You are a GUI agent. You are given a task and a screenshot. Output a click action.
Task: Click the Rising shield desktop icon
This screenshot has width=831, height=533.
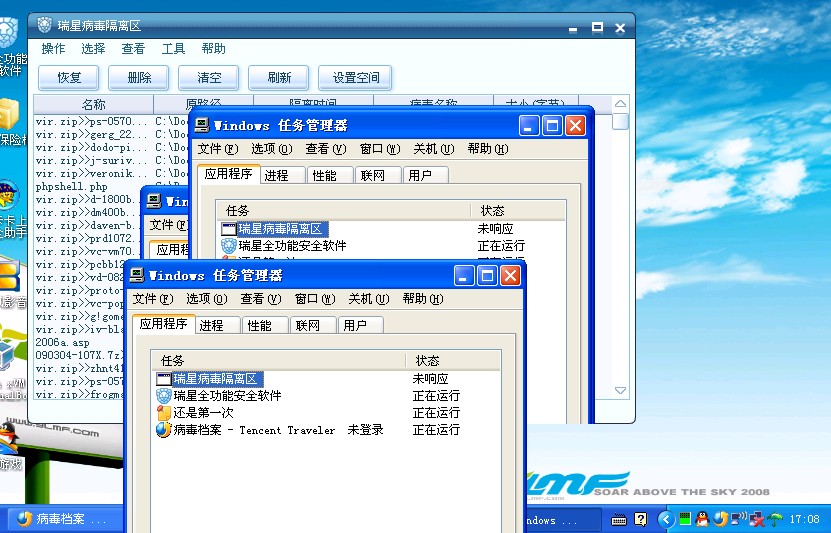coord(8,33)
